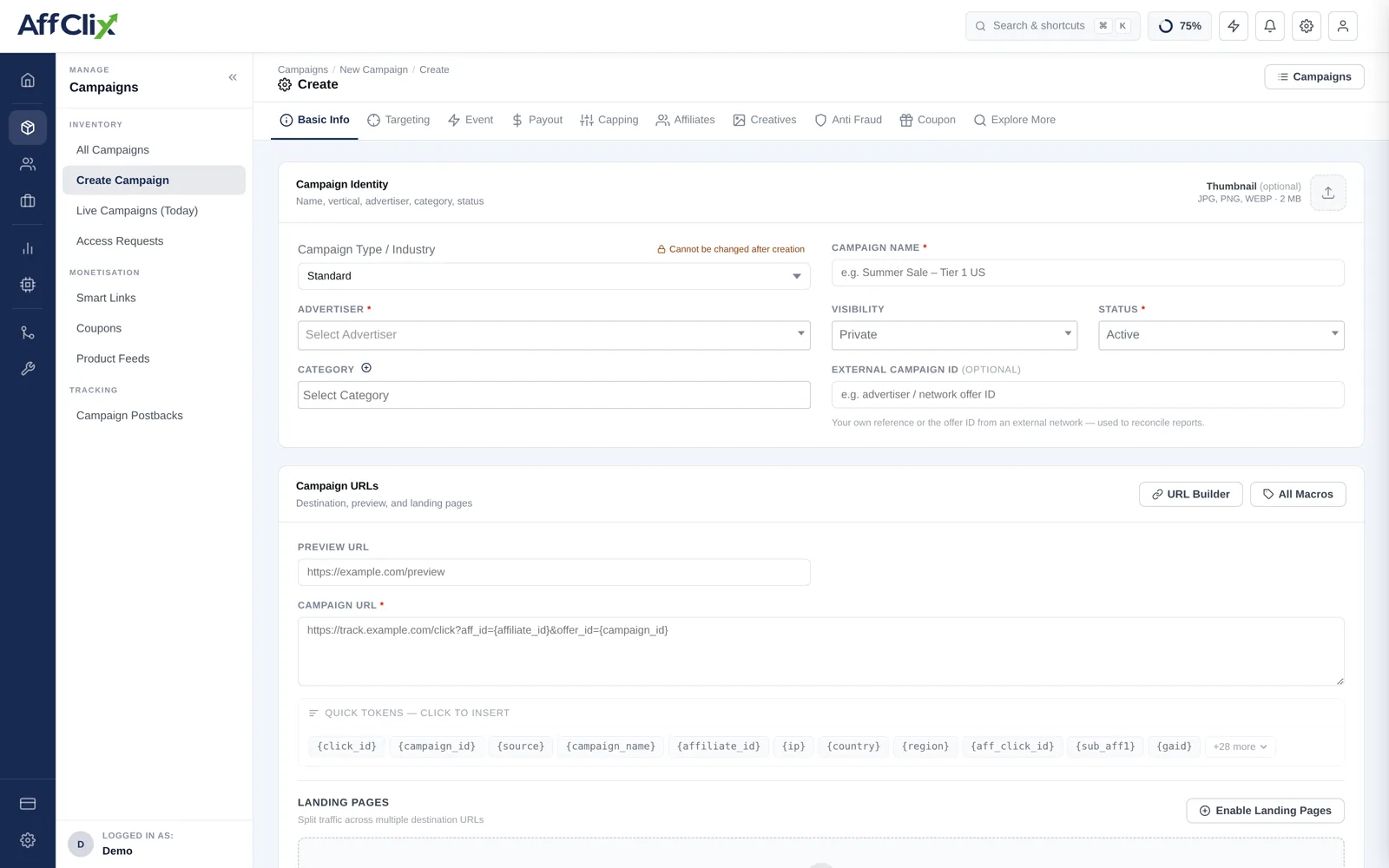1389x868 pixels.
Task: Switch to the Anti Fraud tab
Action: pyautogui.click(x=848, y=120)
